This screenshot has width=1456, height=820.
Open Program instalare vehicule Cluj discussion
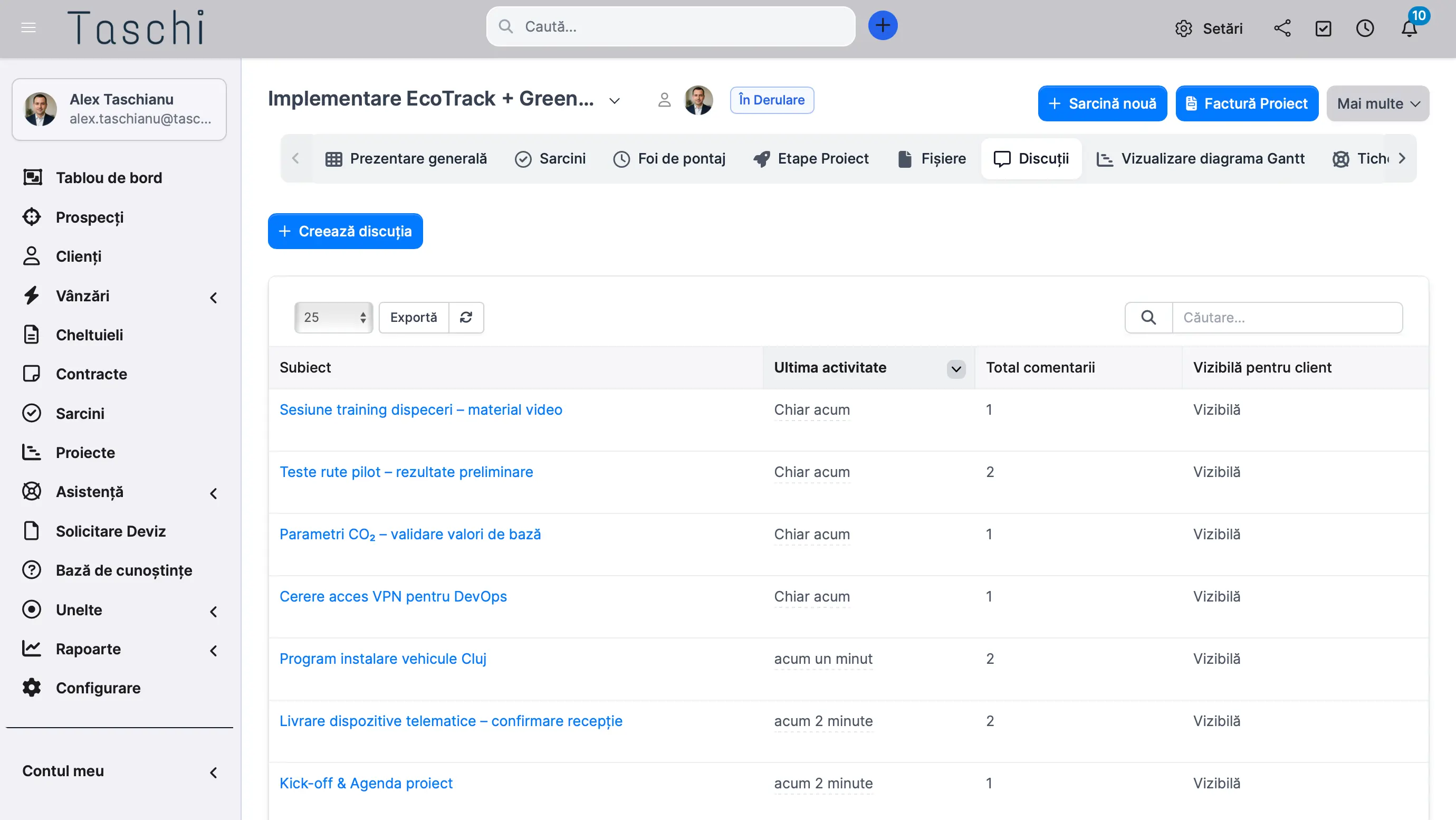382,659
